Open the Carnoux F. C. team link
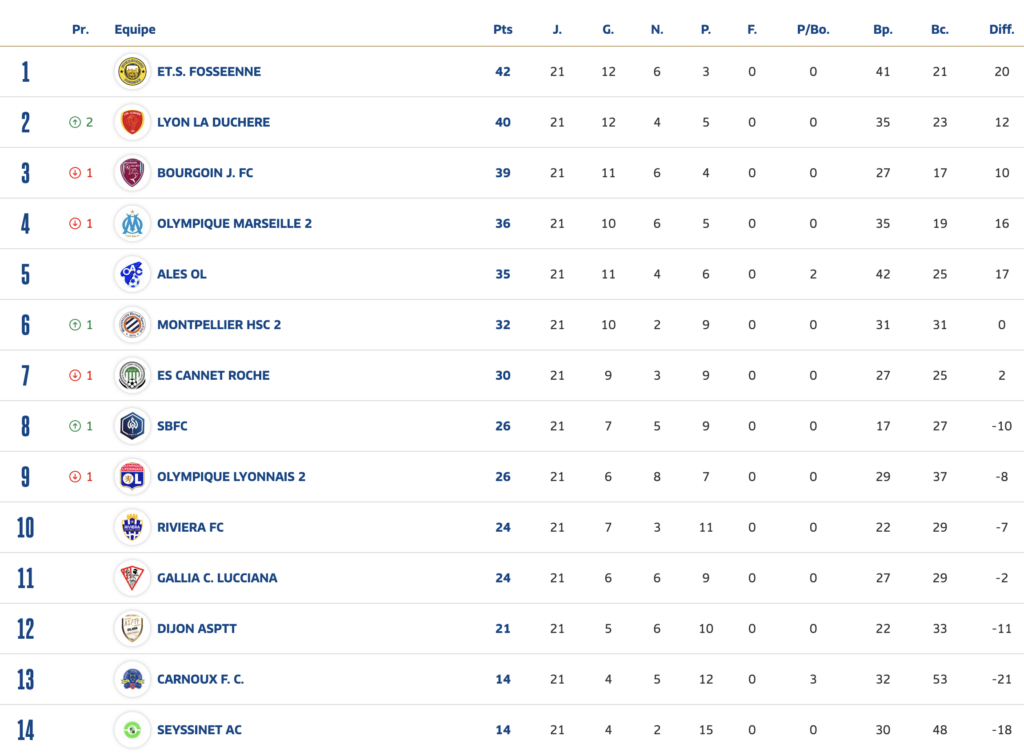Screen dimensions: 1024x756 pos(200,679)
